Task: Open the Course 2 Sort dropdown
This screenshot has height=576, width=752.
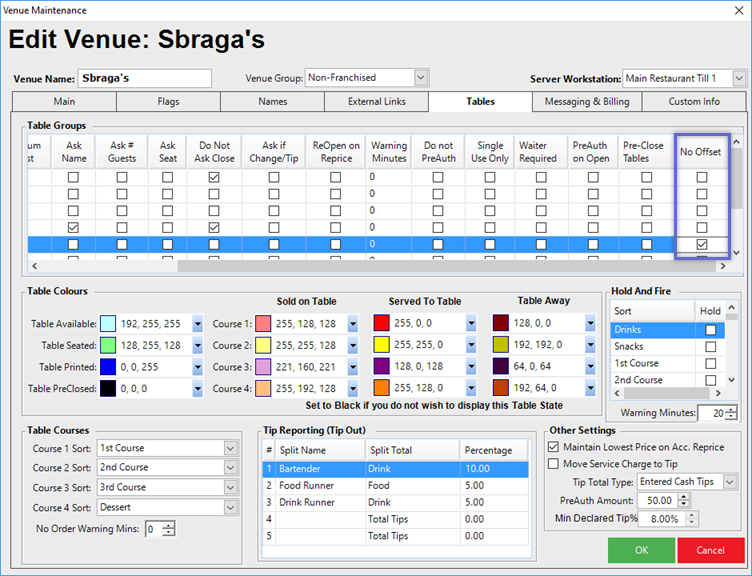Action: 230,468
